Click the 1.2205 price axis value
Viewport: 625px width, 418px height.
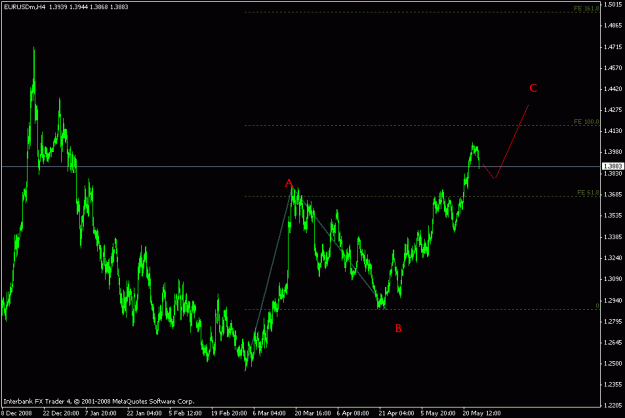pos(613,406)
